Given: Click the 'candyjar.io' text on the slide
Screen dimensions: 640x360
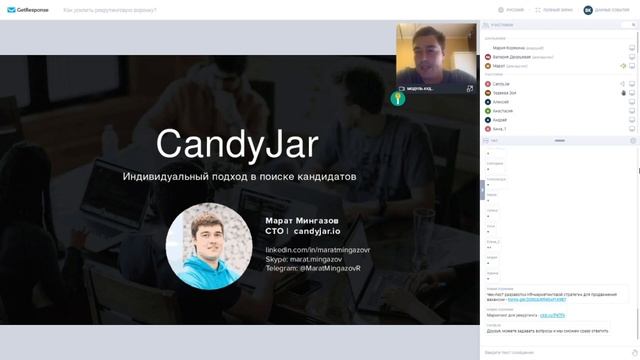Looking at the screenshot, I should click(x=317, y=231).
